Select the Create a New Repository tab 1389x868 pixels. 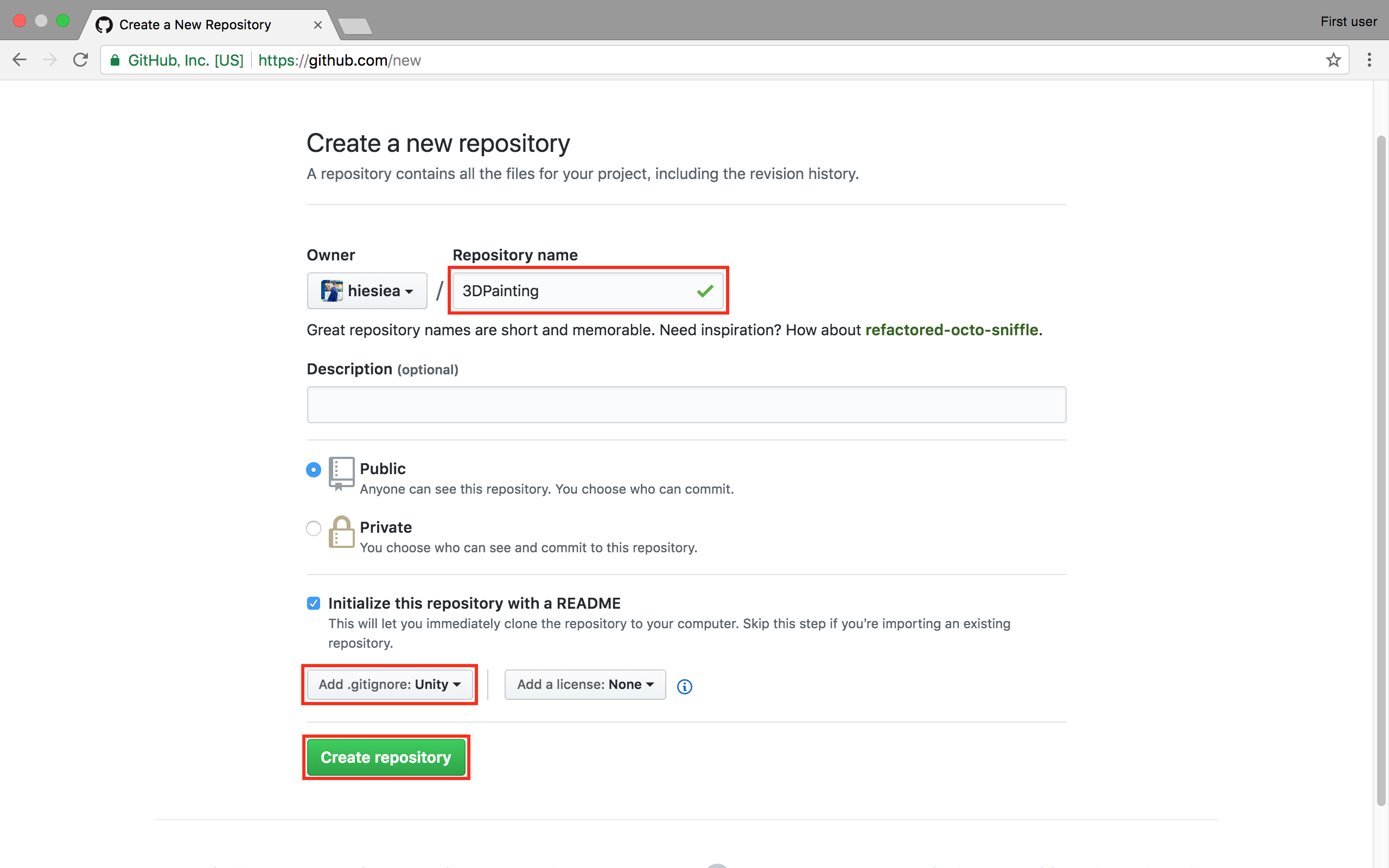(195, 25)
